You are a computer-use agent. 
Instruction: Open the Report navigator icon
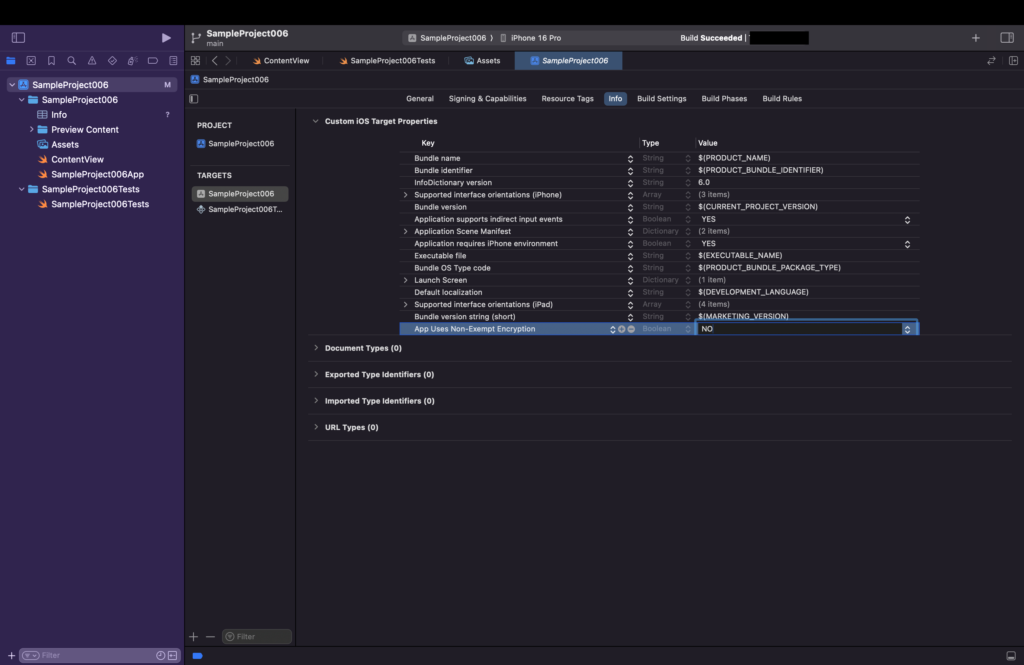coord(173,61)
